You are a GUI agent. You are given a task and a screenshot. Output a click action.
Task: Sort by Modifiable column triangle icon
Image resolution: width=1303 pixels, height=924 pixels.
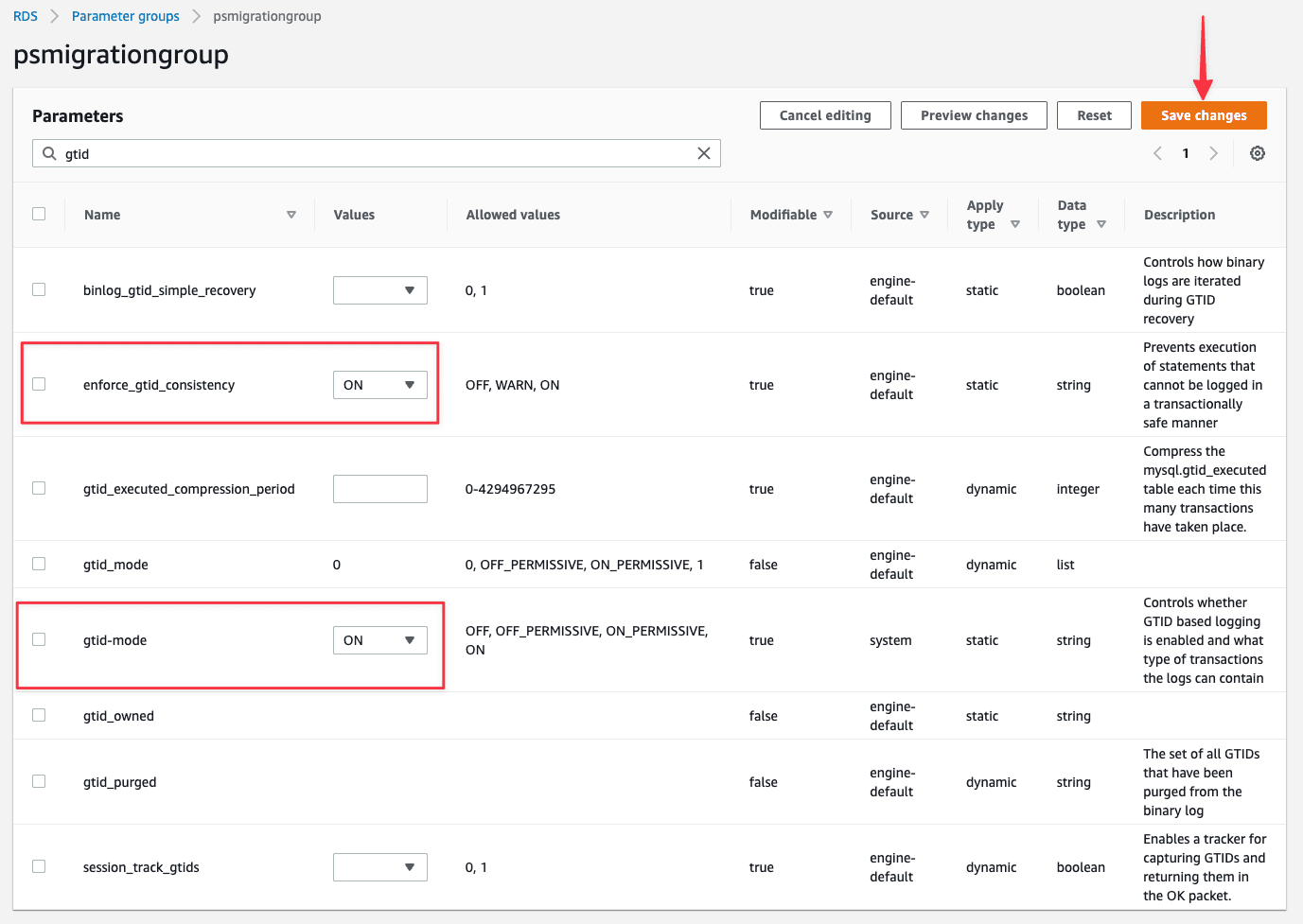(x=828, y=215)
